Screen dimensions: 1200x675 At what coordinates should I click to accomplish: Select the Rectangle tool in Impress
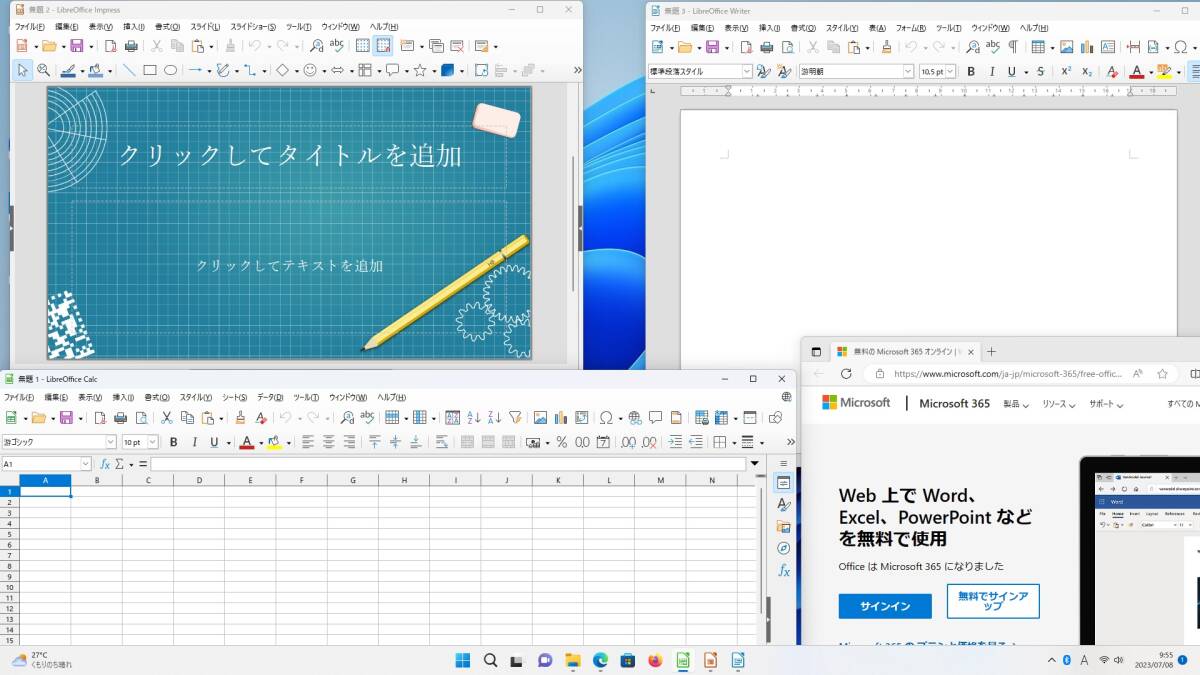(x=150, y=70)
